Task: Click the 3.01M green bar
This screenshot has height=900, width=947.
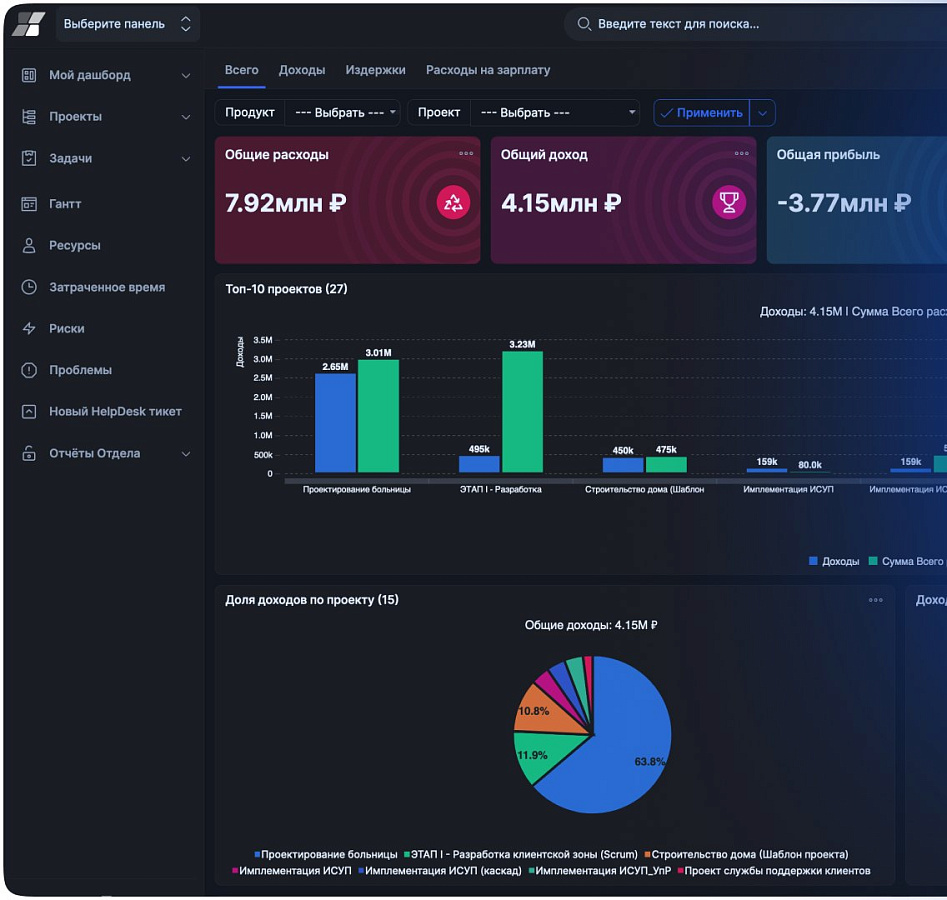Action: (378, 416)
